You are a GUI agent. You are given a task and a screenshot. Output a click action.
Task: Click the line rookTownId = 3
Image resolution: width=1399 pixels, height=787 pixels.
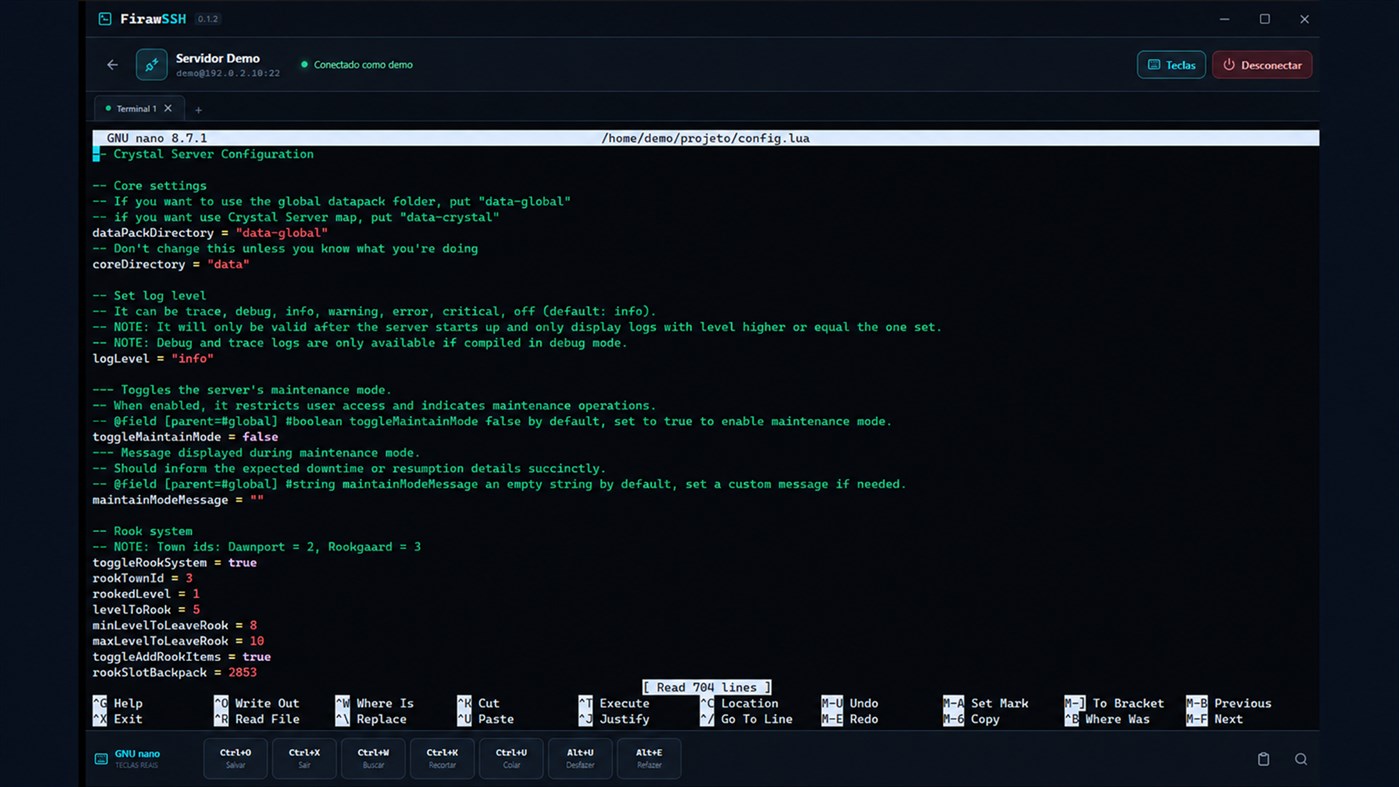coord(142,578)
